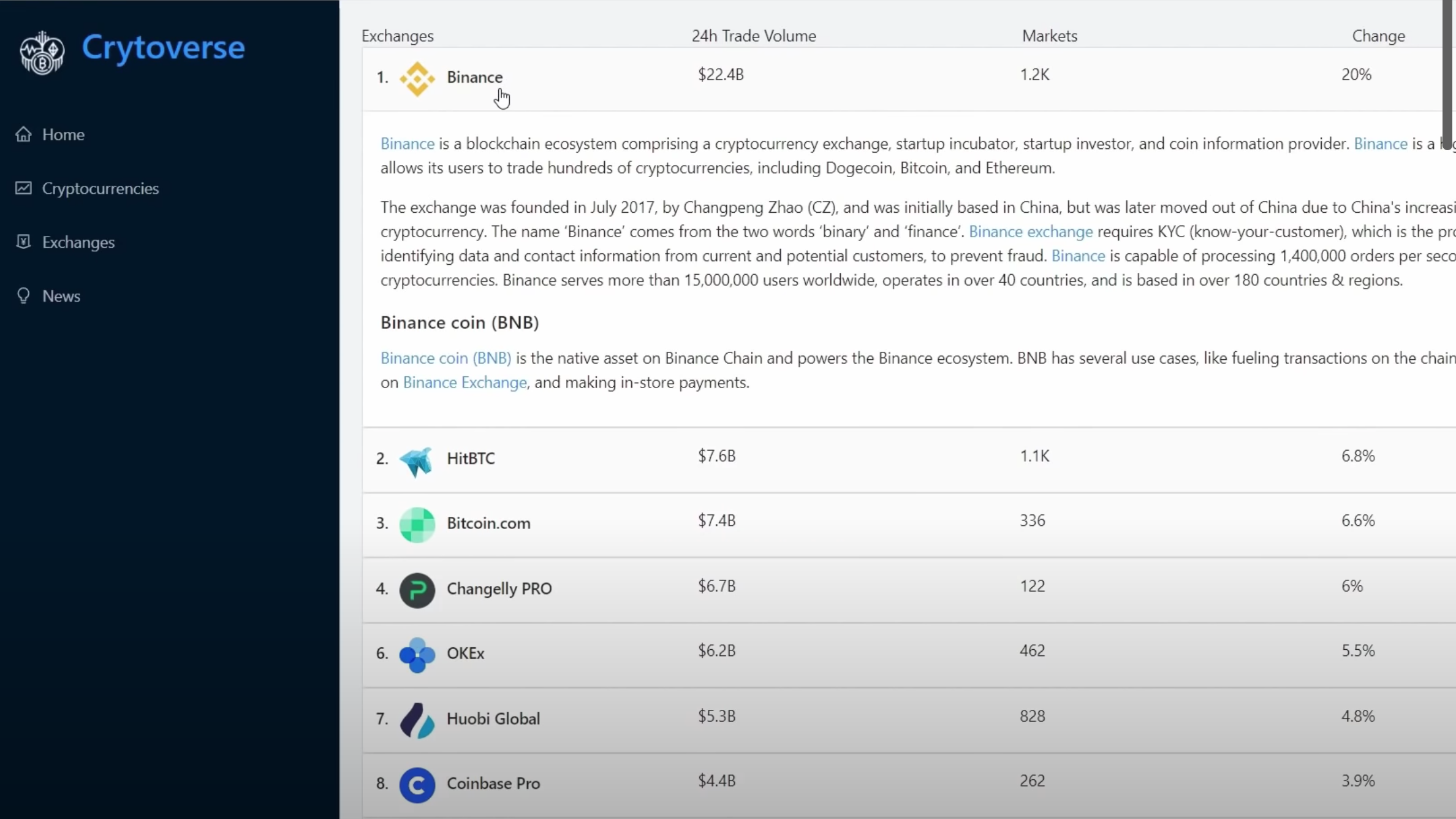Click the '6.8%' HitBTC change value
This screenshot has height=819, width=1456.
coord(1358,456)
